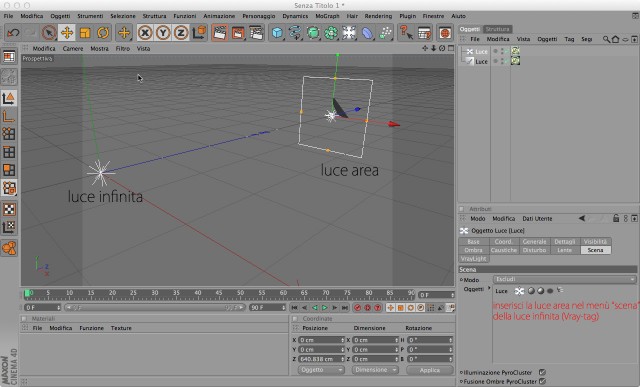Enable Illuminazione PyroCluster checkbox
640x387 pixels.
click(542, 372)
